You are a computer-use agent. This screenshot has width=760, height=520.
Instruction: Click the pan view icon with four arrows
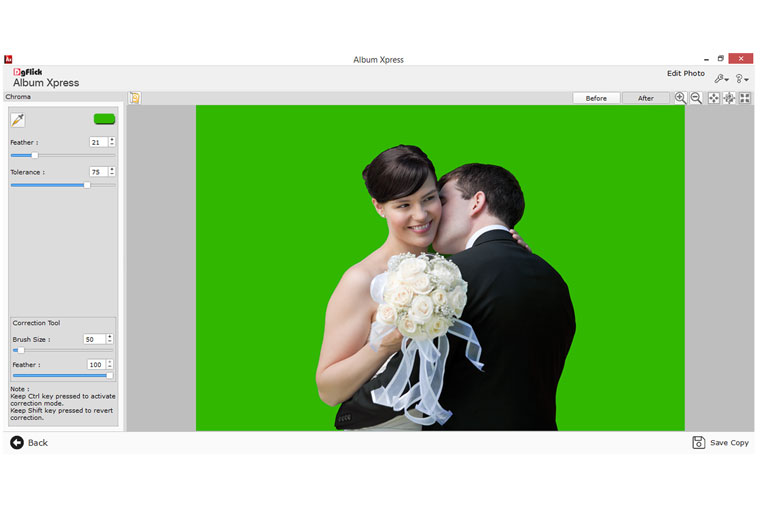coord(713,98)
